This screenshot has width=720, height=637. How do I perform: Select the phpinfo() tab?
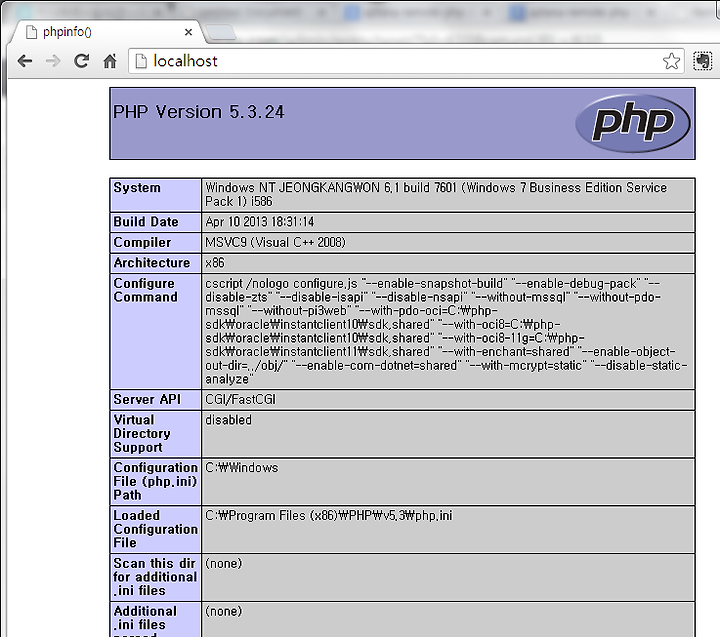(108, 32)
